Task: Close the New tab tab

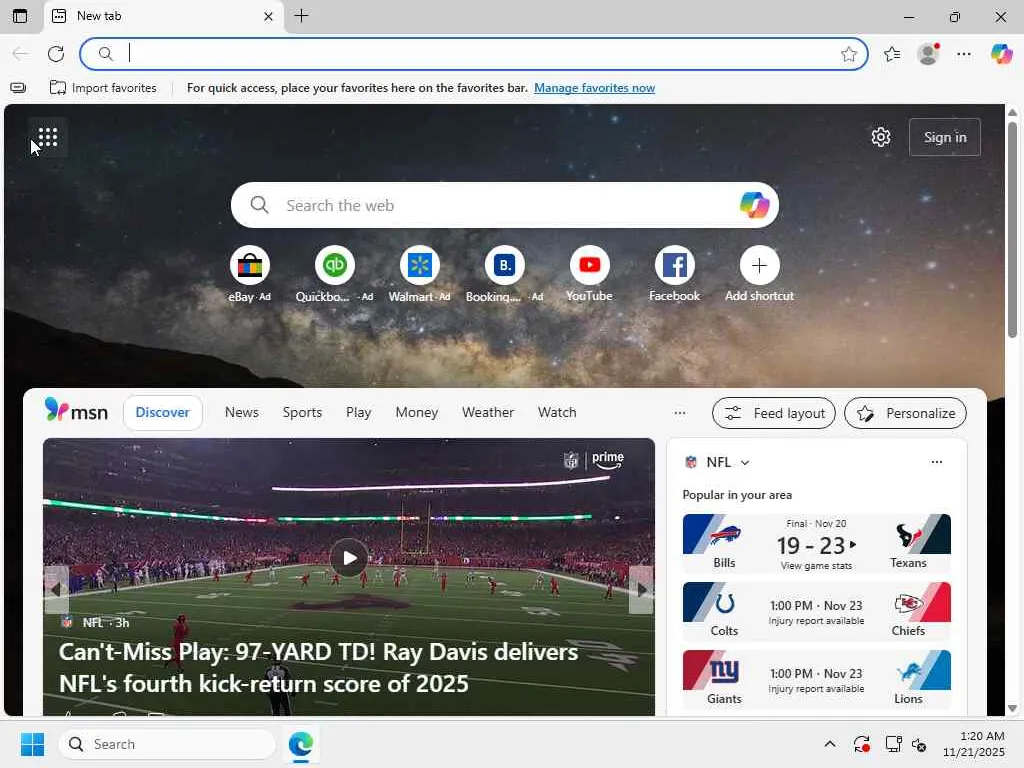Action: 268,16
